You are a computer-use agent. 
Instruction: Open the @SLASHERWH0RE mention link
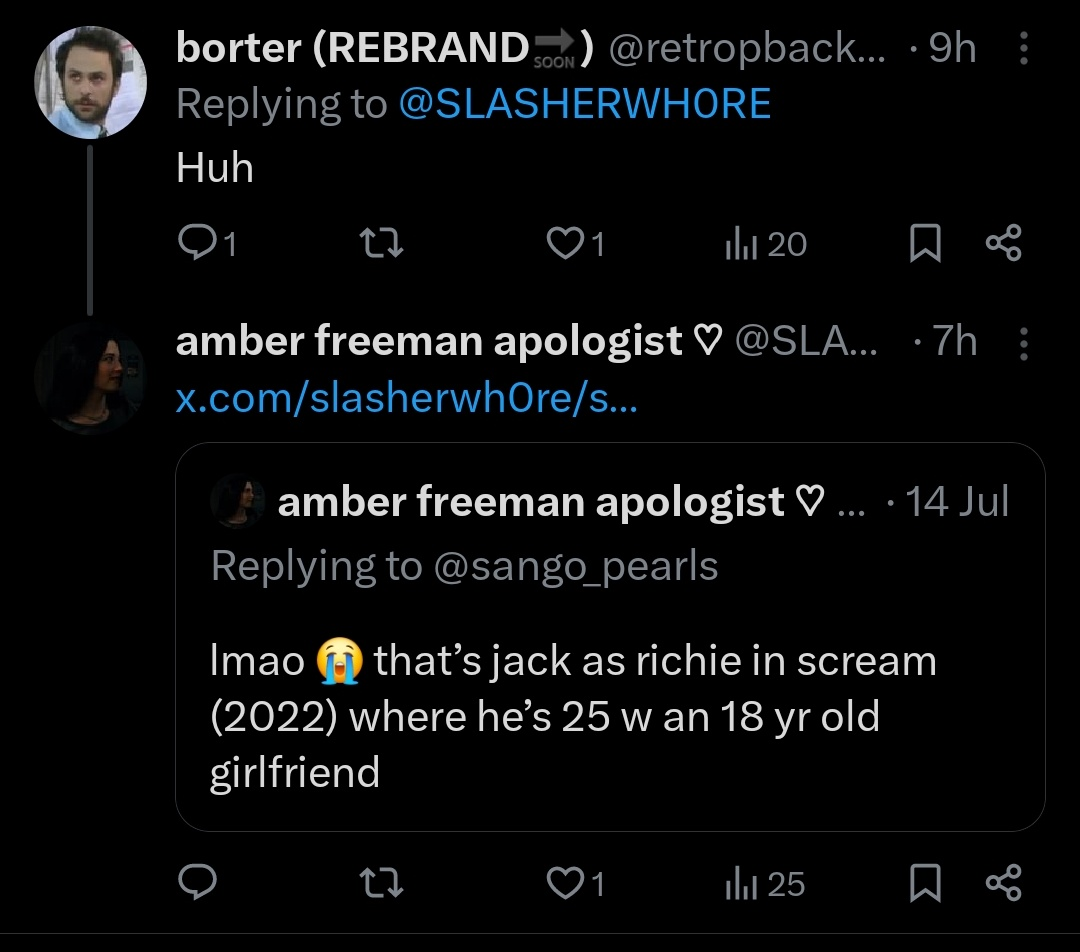click(x=585, y=104)
